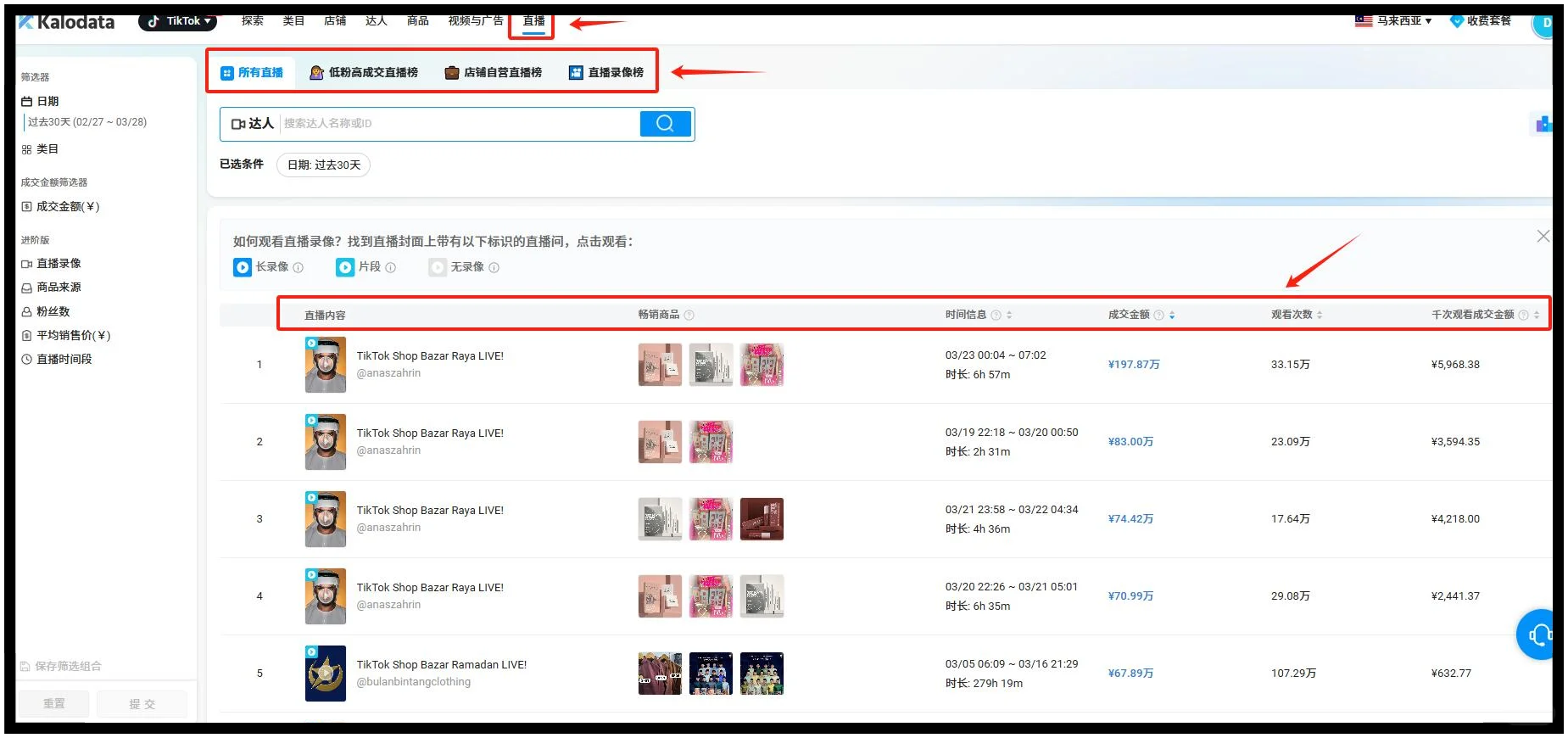Click the blue magnifier search button

click(666, 124)
